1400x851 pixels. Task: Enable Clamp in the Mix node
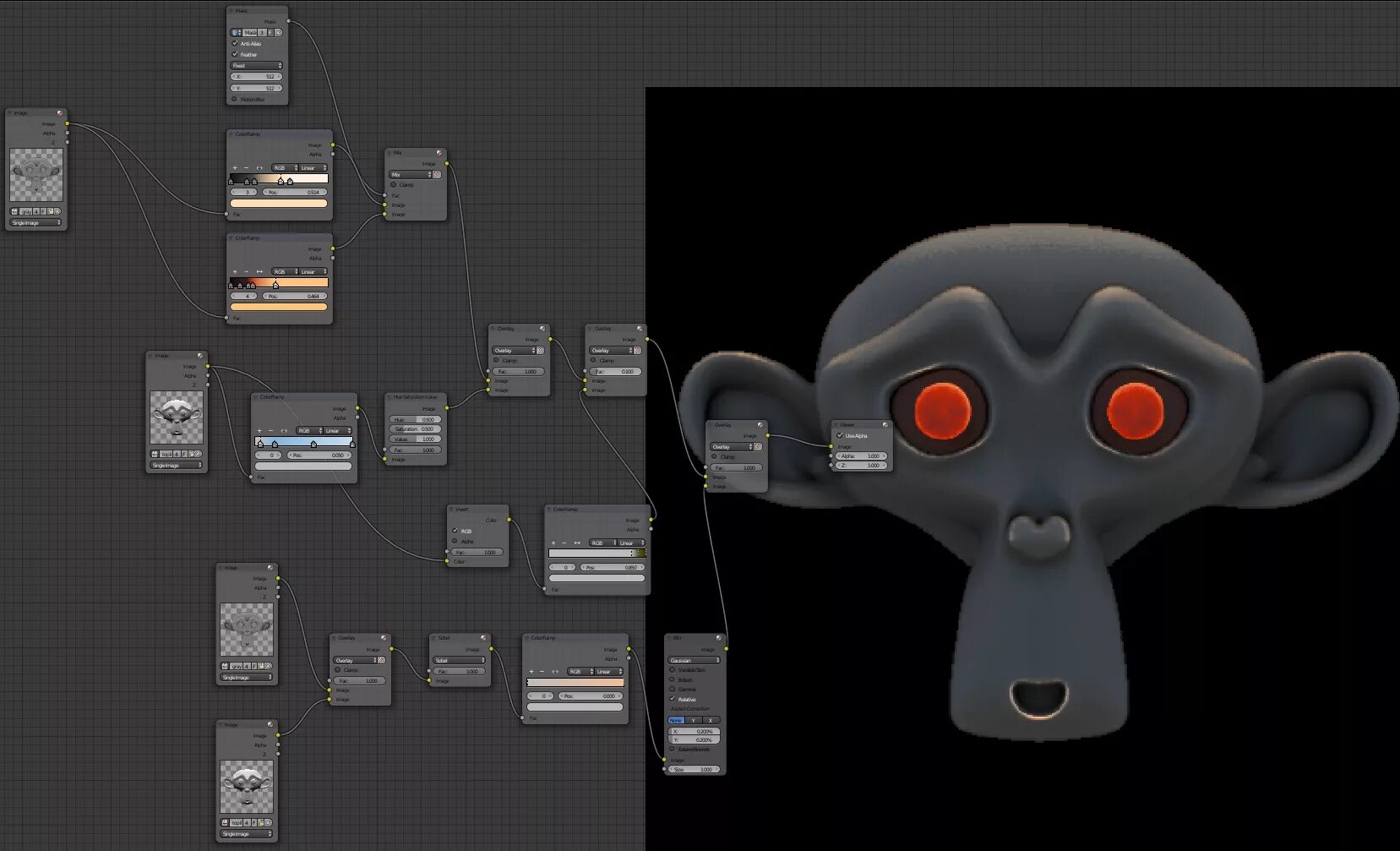393,185
